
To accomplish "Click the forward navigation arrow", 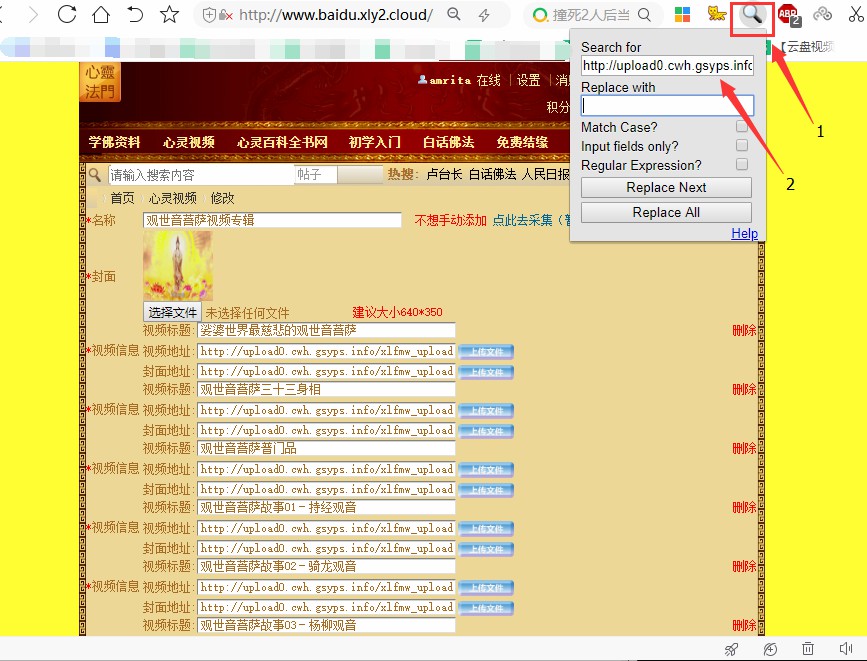I will pos(33,14).
